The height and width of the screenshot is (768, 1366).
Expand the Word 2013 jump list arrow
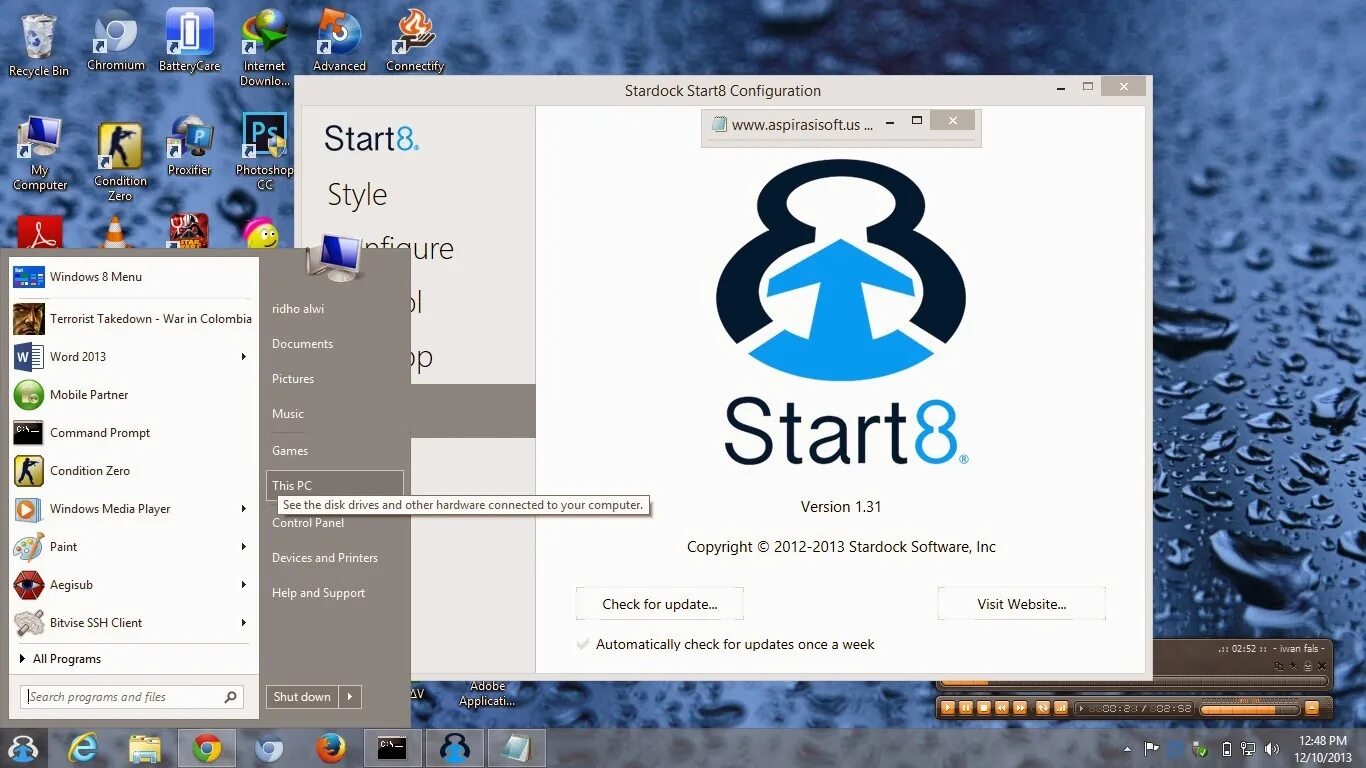[x=243, y=357]
